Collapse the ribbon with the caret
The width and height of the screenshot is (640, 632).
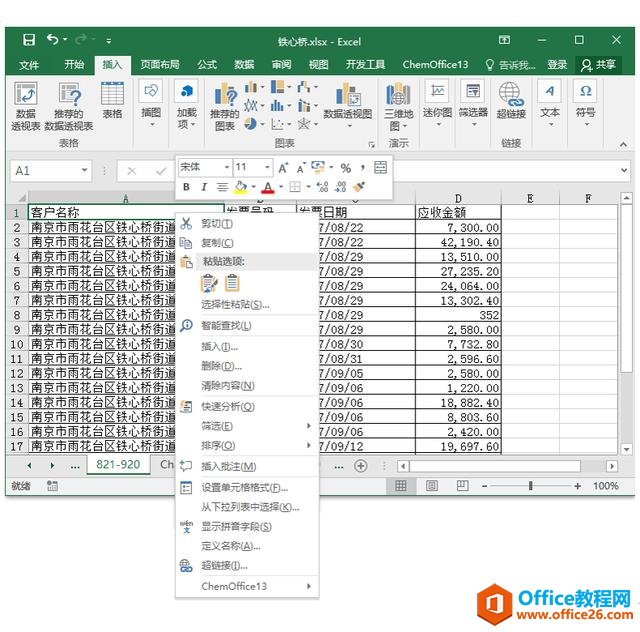[623, 144]
